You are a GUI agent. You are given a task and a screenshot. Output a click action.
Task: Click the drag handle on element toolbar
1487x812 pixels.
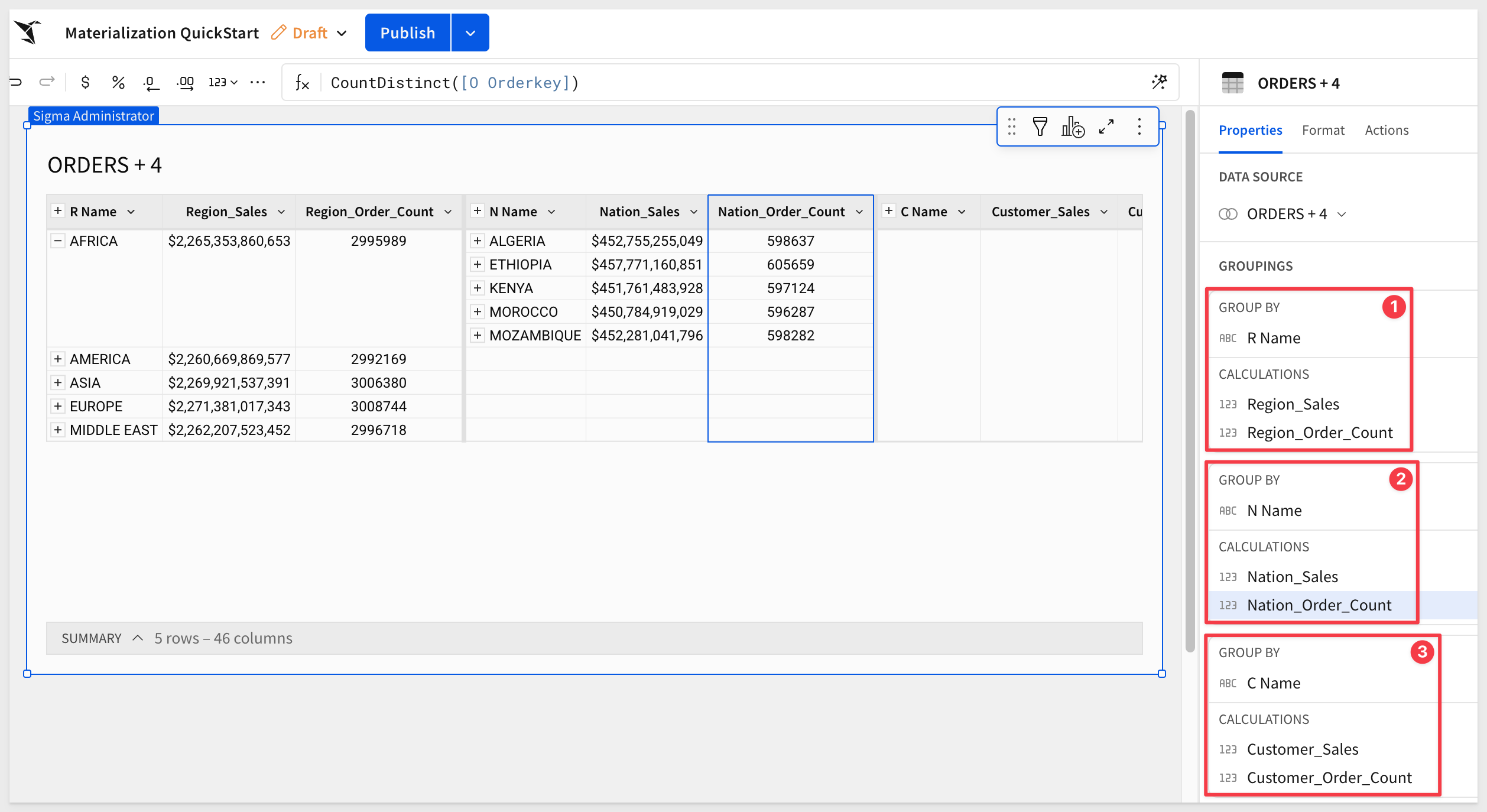[x=1012, y=126]
